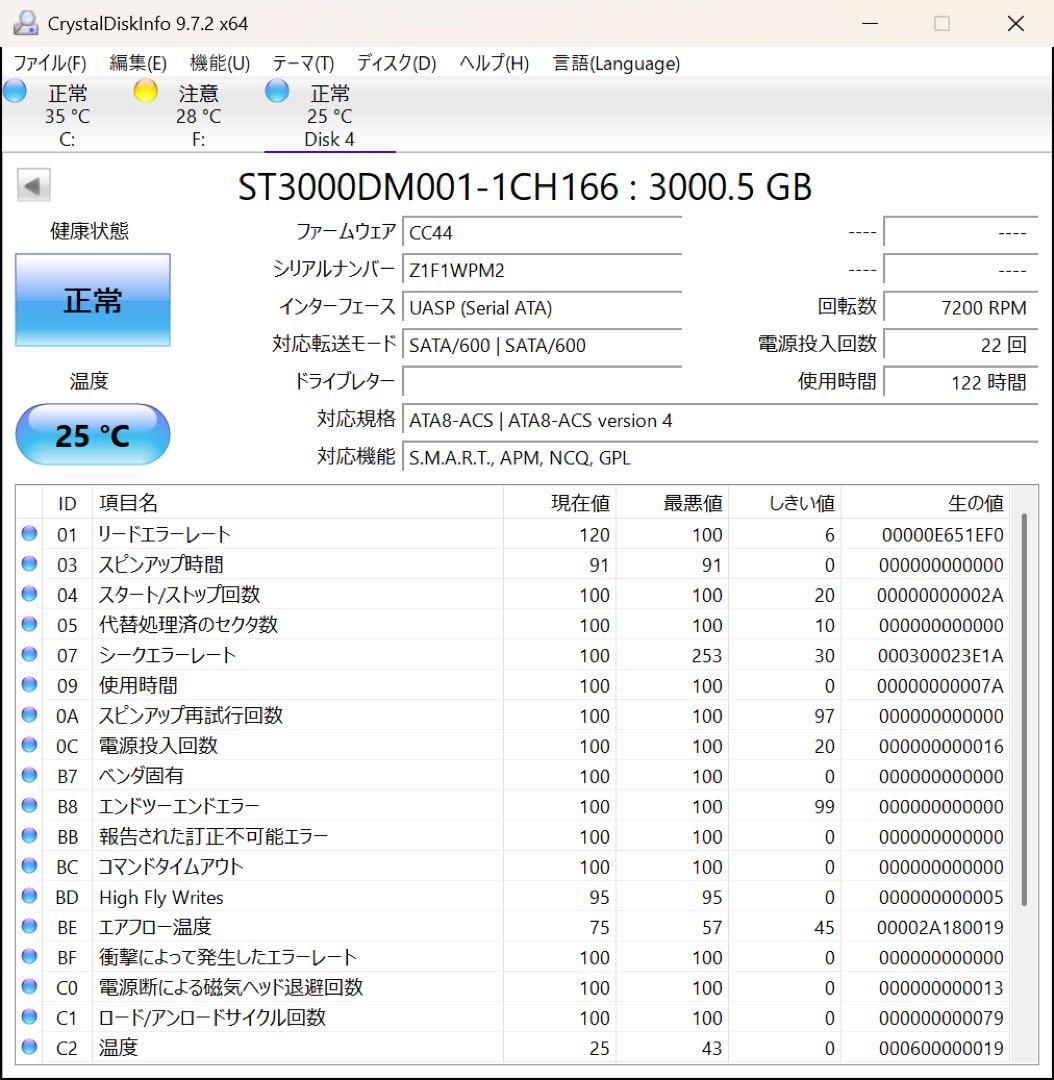The height and width of the screenshot is (1080, 1054).
Task: Go to the previous disk with the left arrow
Action: click(33, 185)
